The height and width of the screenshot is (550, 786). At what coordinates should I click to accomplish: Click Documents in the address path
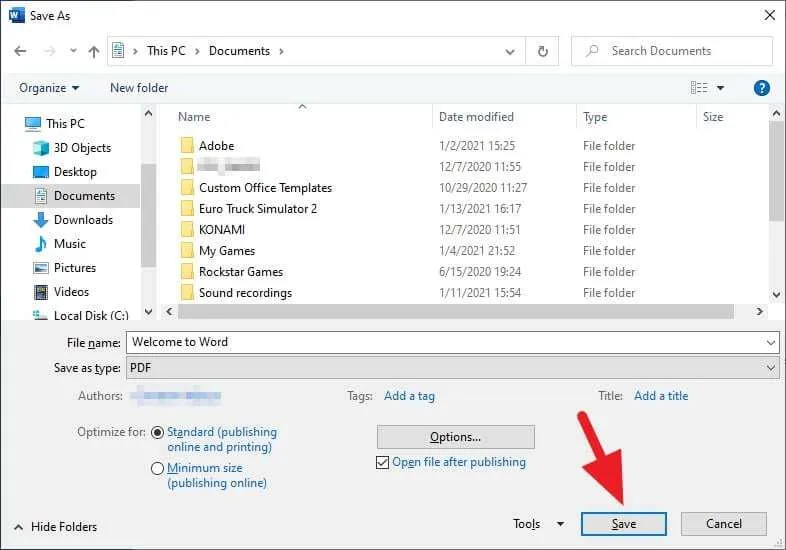(239, 51)
